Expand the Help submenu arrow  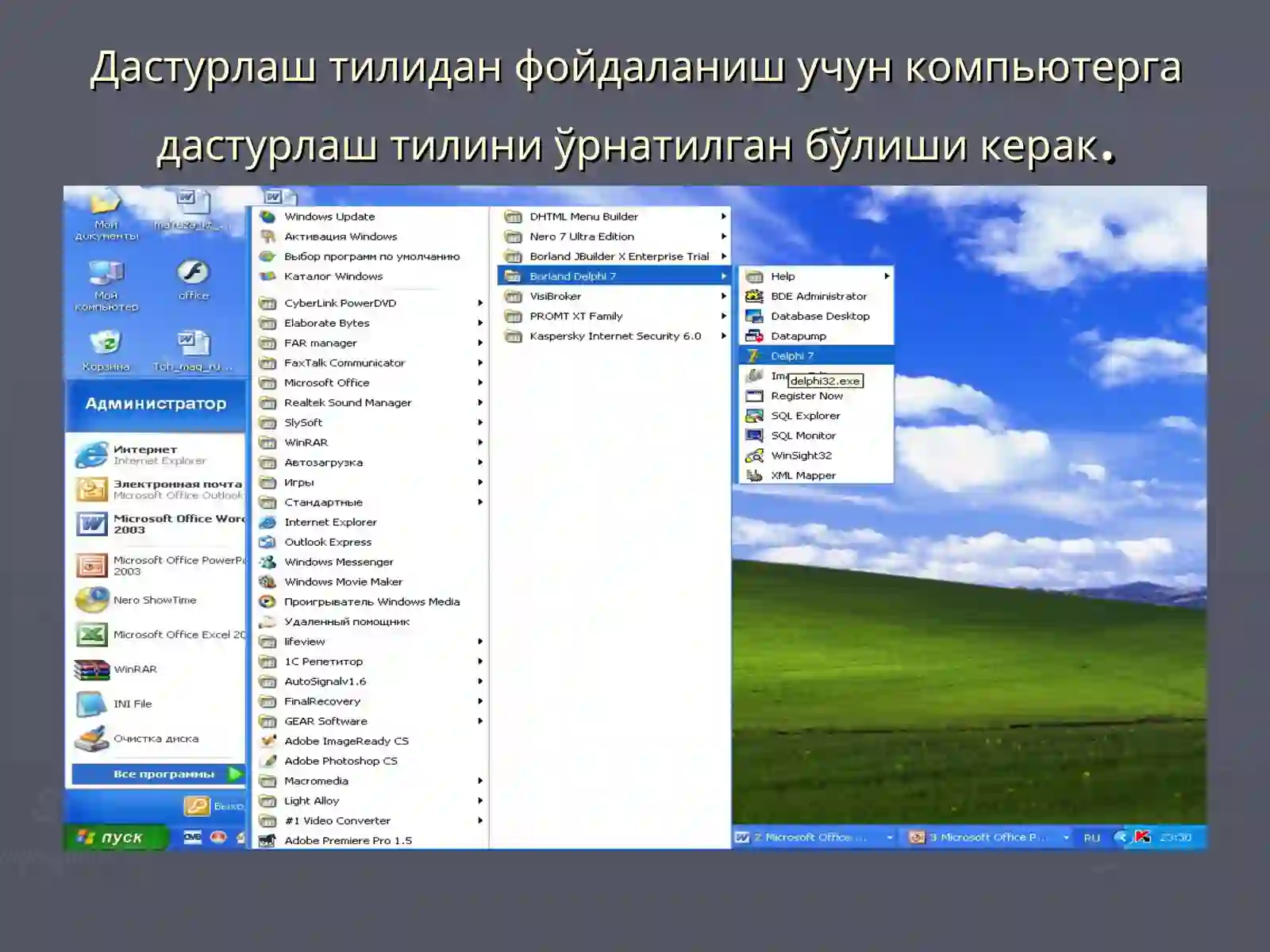(x=887, y=276)
